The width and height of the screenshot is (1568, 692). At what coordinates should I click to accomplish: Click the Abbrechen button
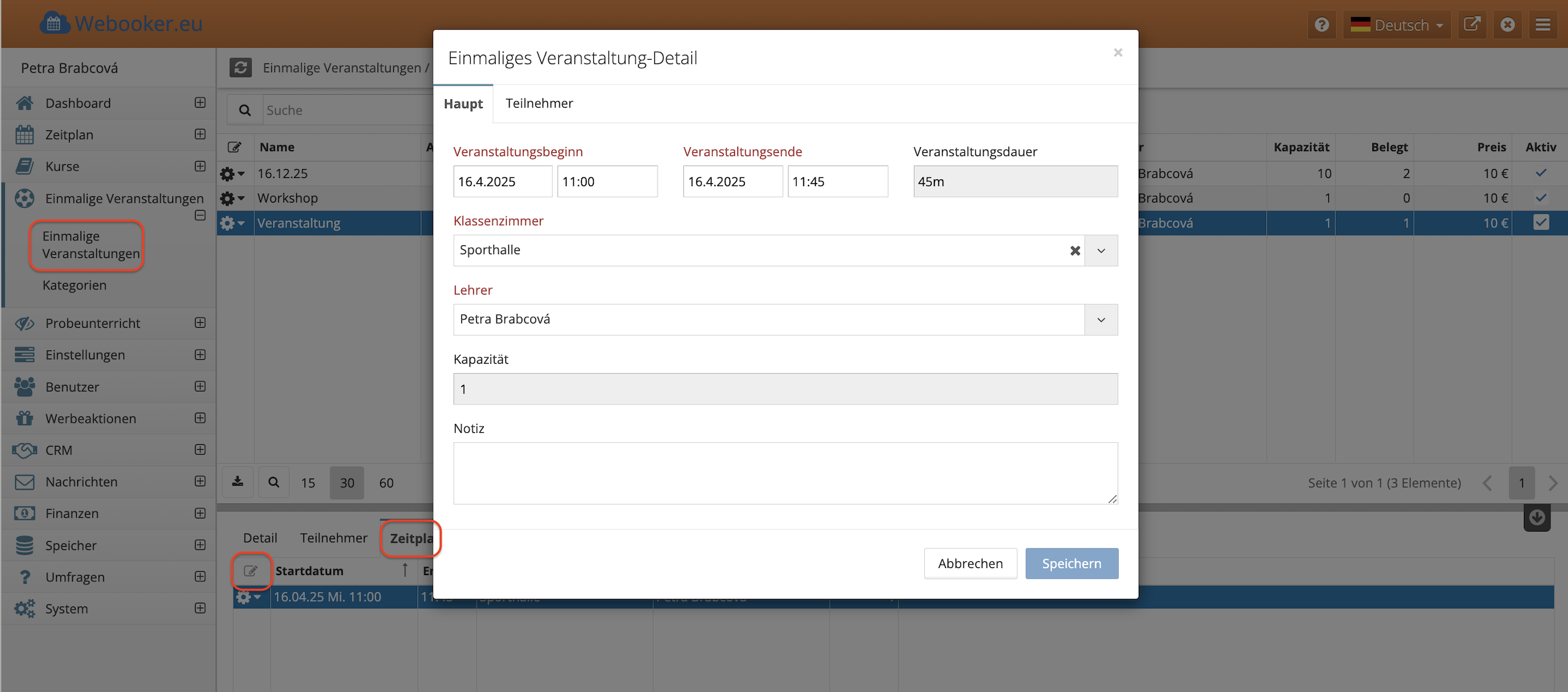[x=970, y=563]
